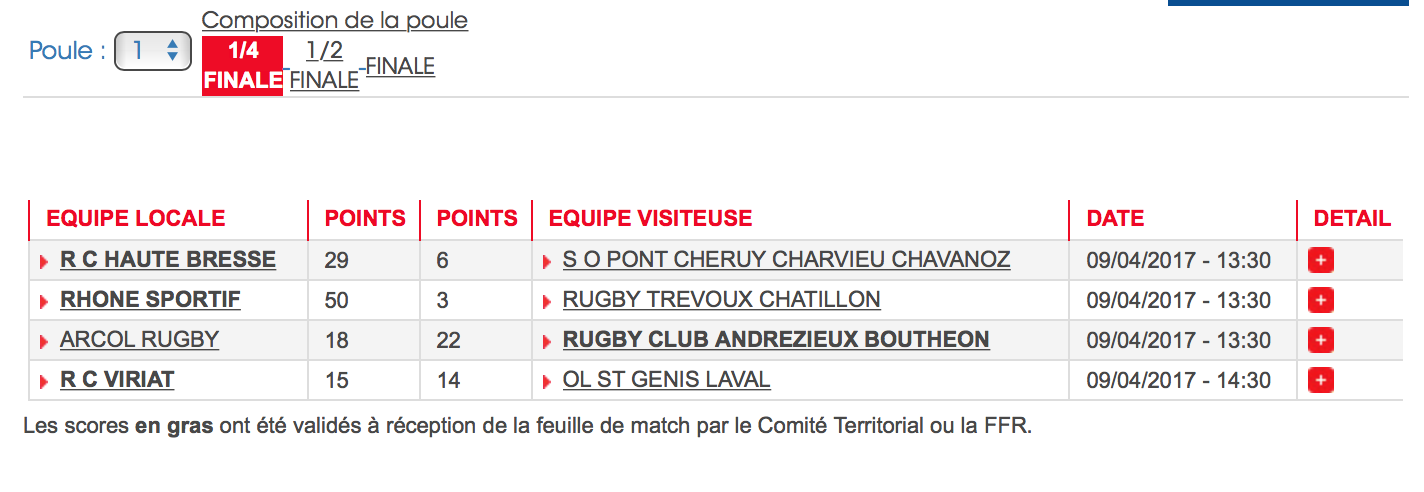Open R C VIRIAT team link

pos(117,380)
